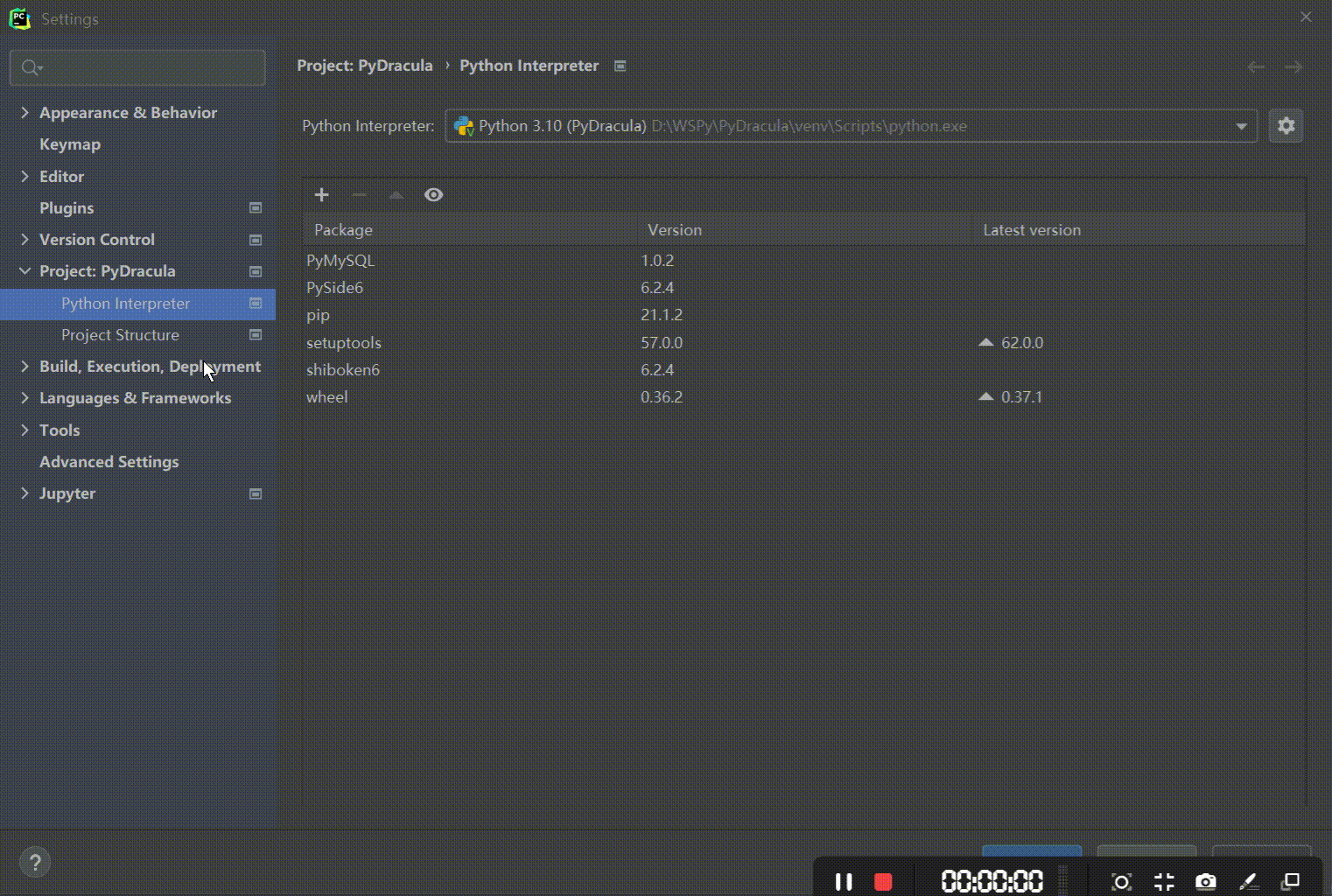1332x896 pixels.
Task: Click the latest version 62.0.0 cell
Action: point(1022,342)
